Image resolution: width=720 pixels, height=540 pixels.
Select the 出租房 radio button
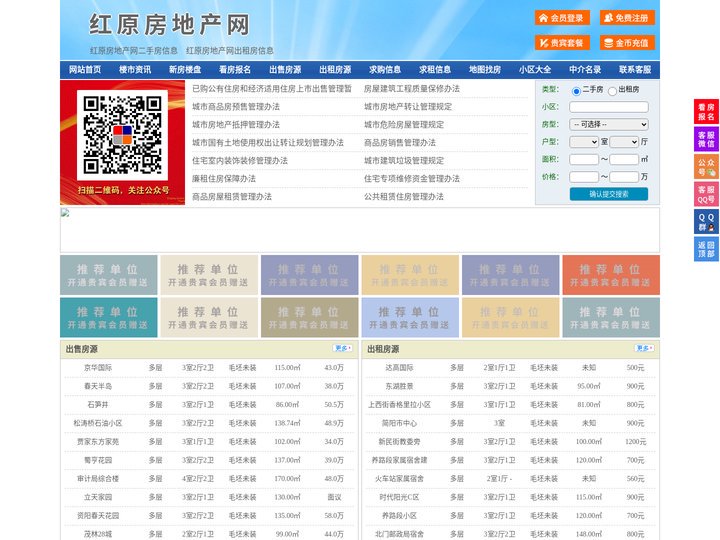pyautogui.click(x=612, y=91)
